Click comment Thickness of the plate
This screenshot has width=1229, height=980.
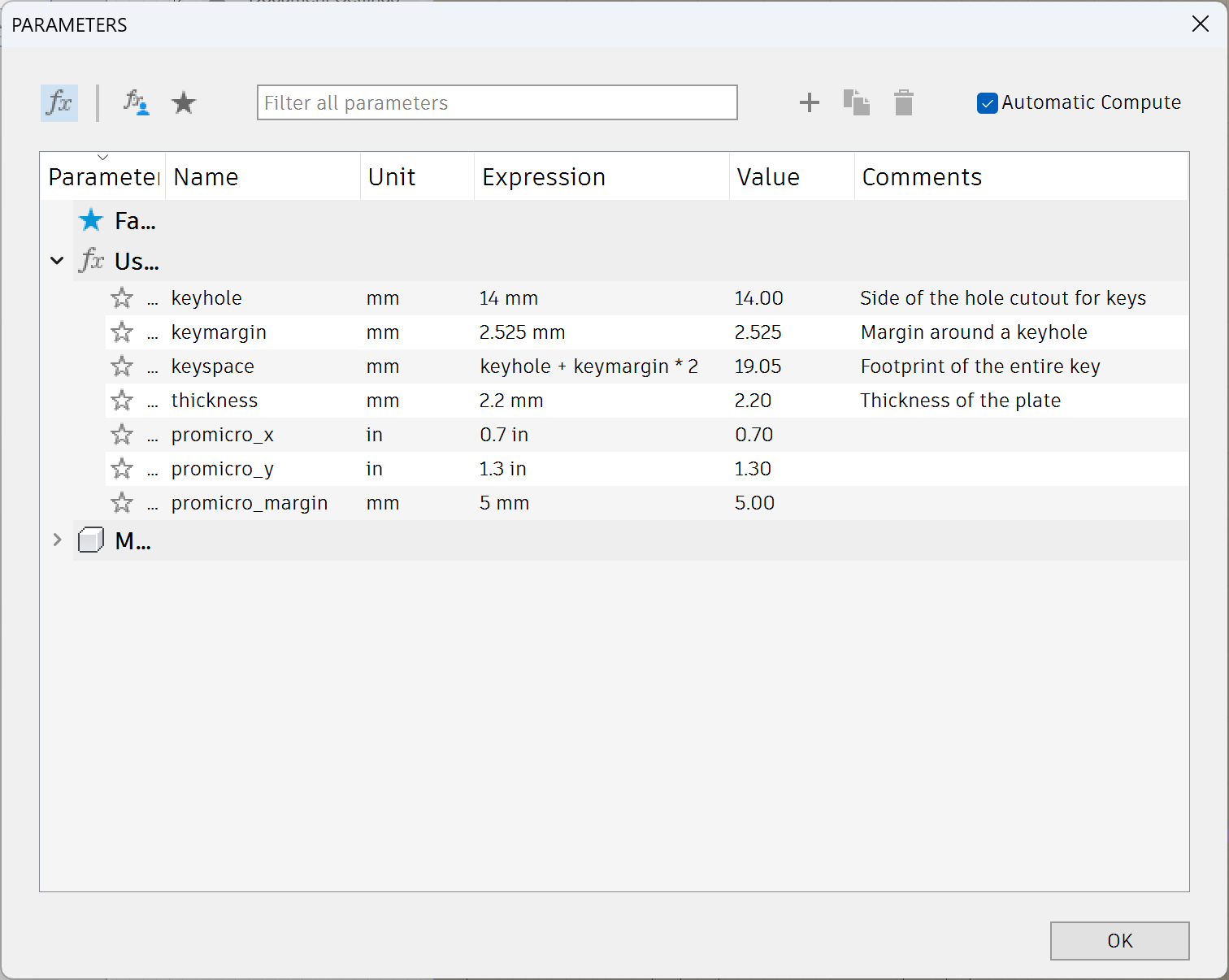point(961,401)
